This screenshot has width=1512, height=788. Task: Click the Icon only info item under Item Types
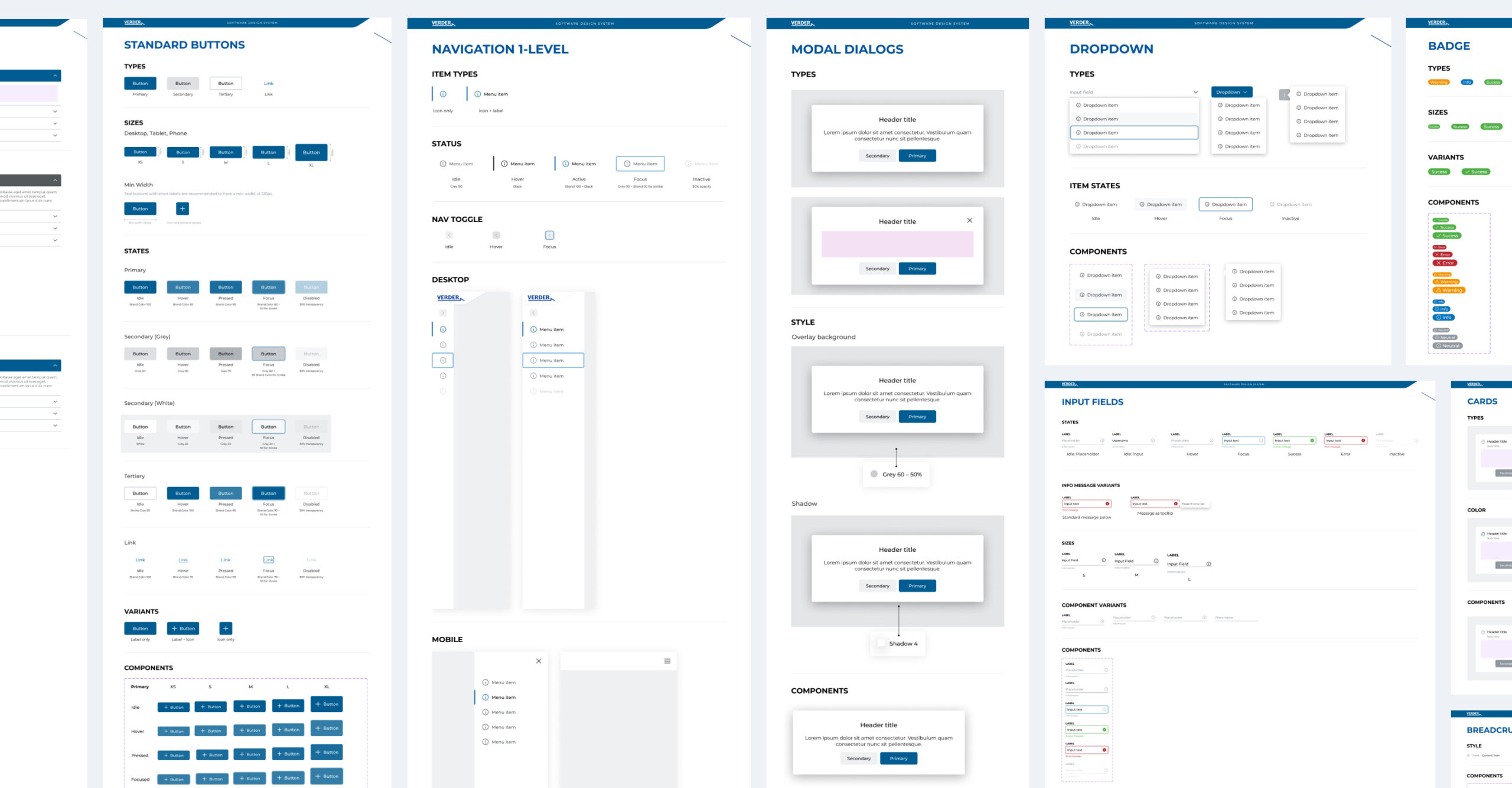click(443, 94)
